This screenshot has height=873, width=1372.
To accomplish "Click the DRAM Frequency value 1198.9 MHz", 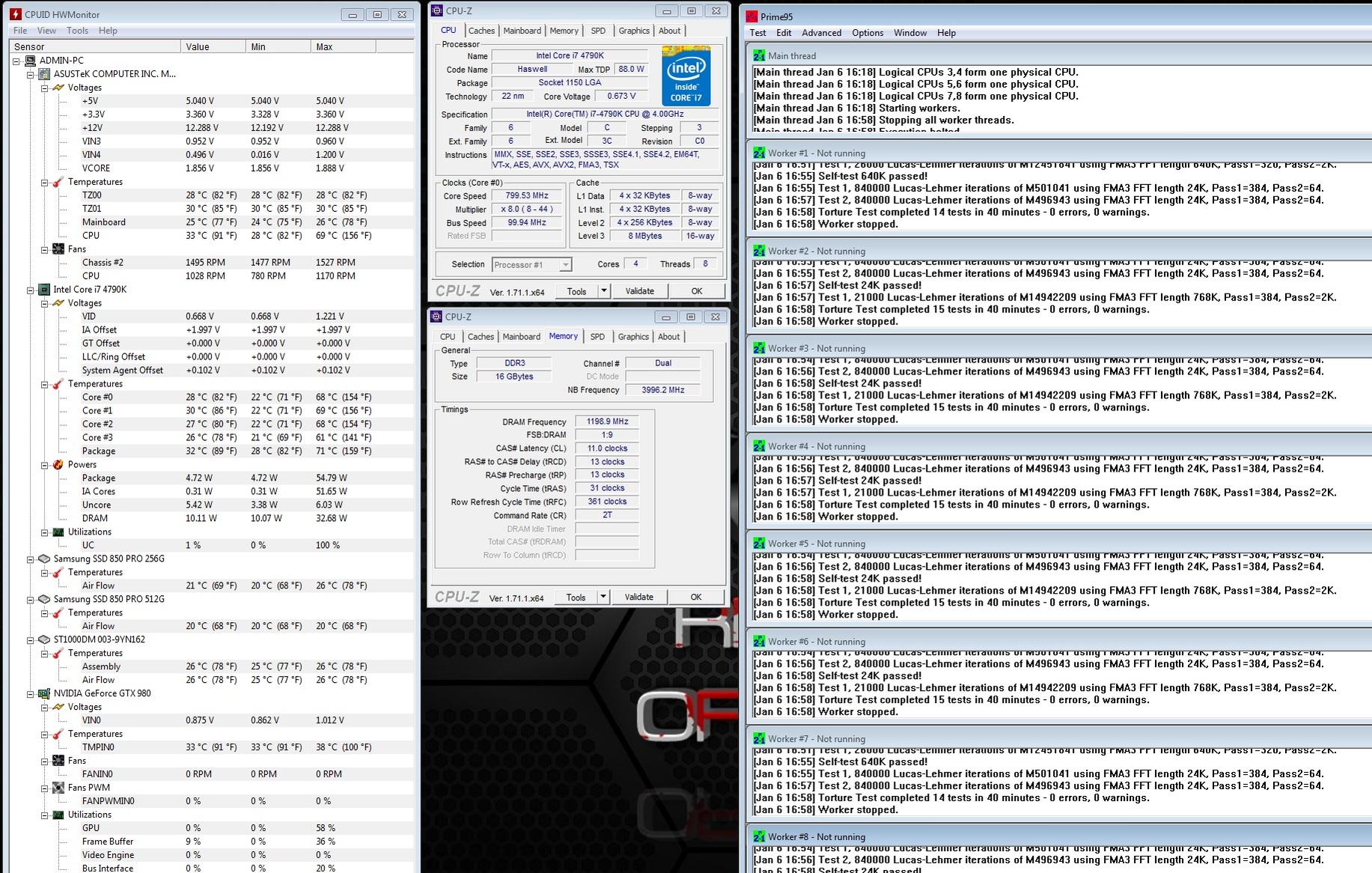I will click(x=607, y=422).
